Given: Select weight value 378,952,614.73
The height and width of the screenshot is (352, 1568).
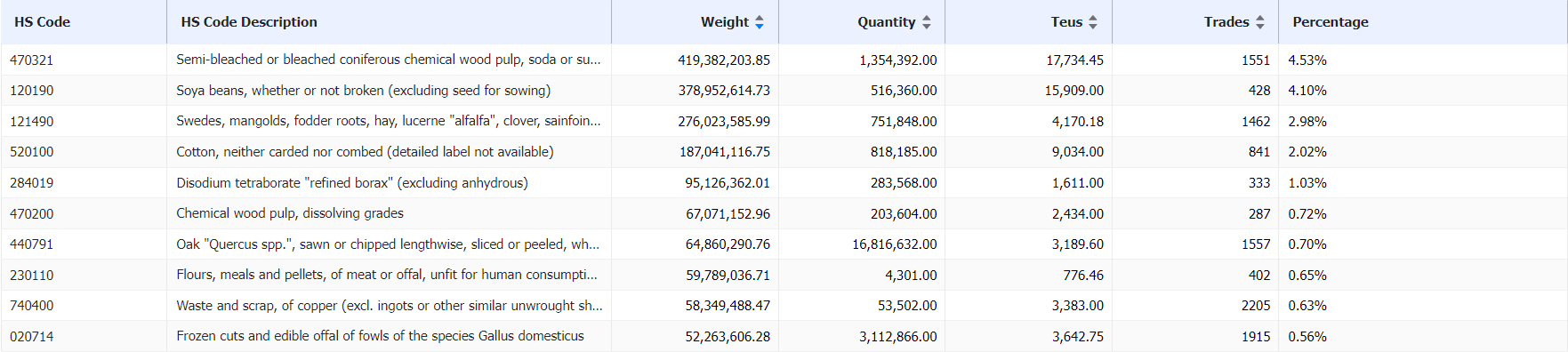Looking at the screenshot, I should [x=724, y=91].
